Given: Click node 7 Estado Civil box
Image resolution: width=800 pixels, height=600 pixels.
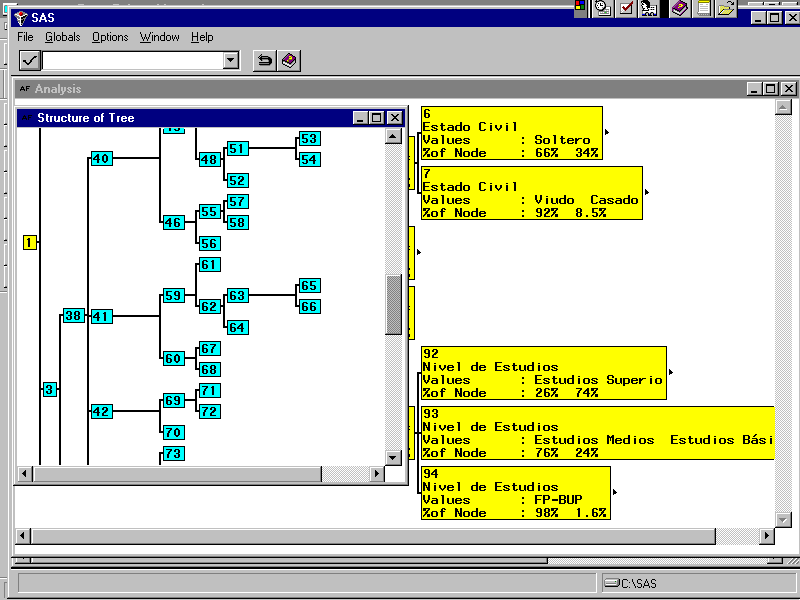Looking at the screenshot, I should pos(530,193).
